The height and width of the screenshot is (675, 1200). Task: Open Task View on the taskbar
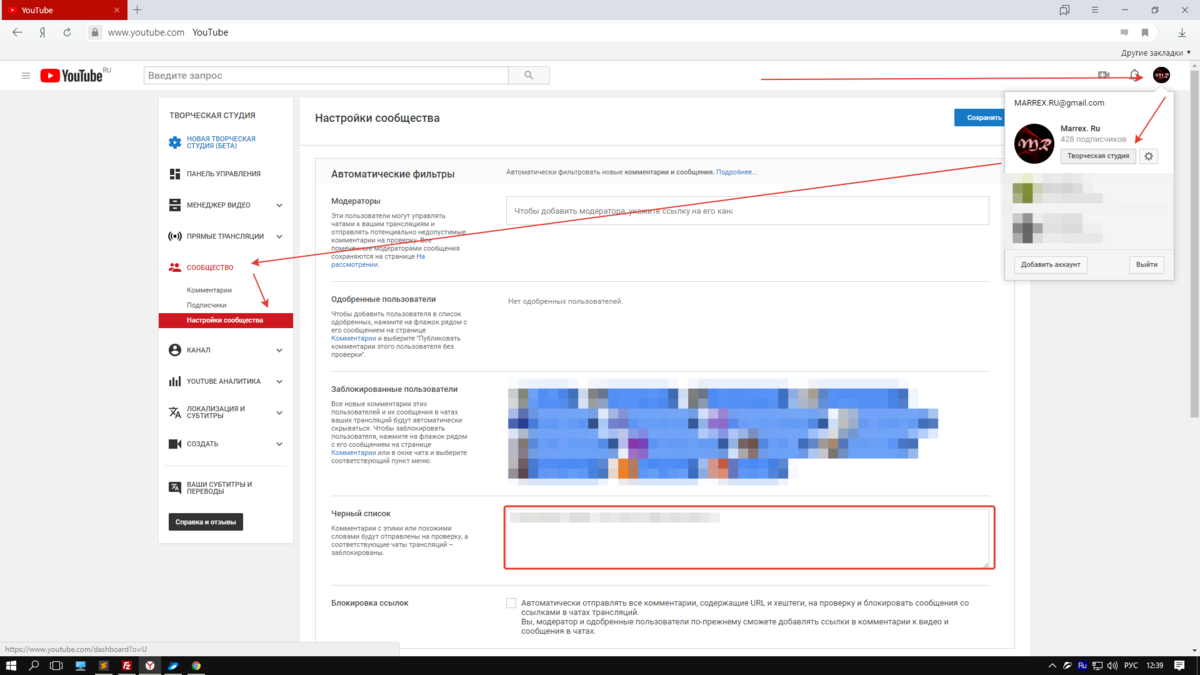point(57,665)
